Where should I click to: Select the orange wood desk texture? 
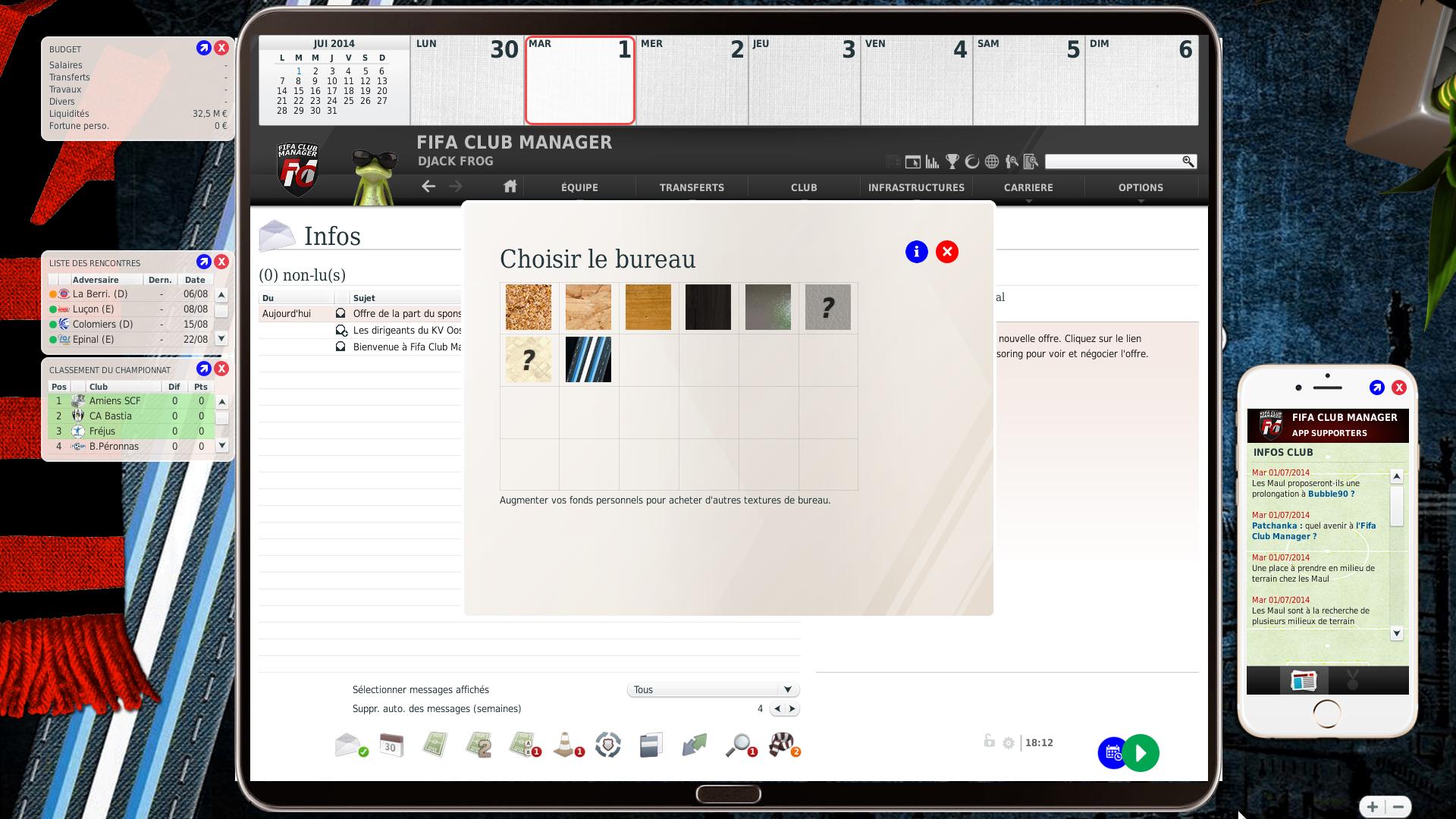(x=648, y=307)
